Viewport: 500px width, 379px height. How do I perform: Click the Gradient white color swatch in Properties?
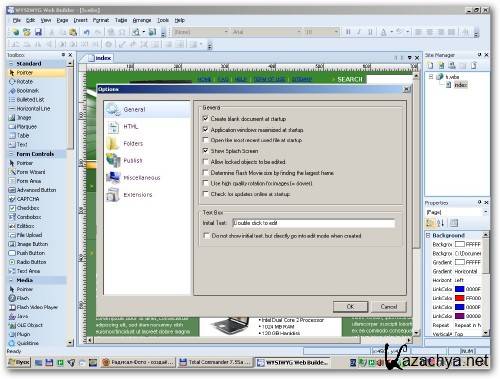point(460,262)
